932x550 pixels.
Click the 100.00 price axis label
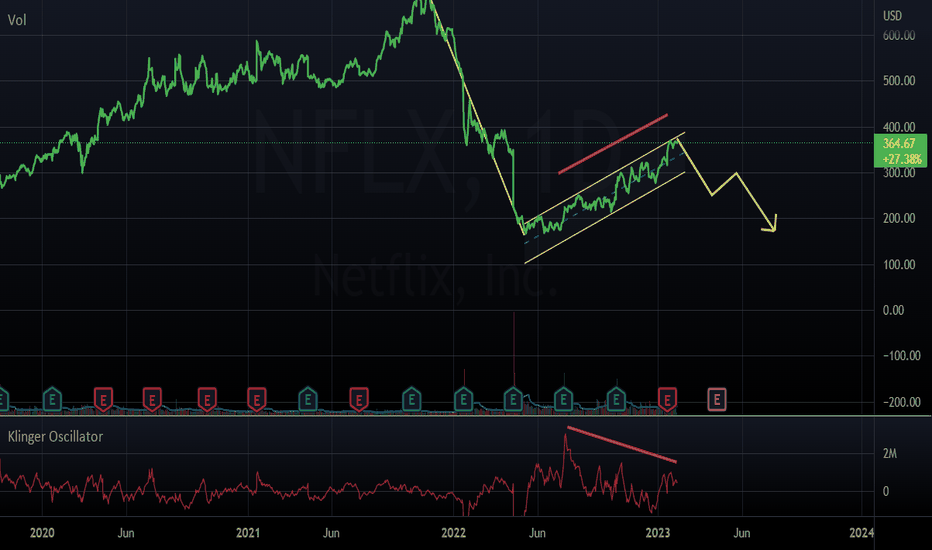(899, 265)
